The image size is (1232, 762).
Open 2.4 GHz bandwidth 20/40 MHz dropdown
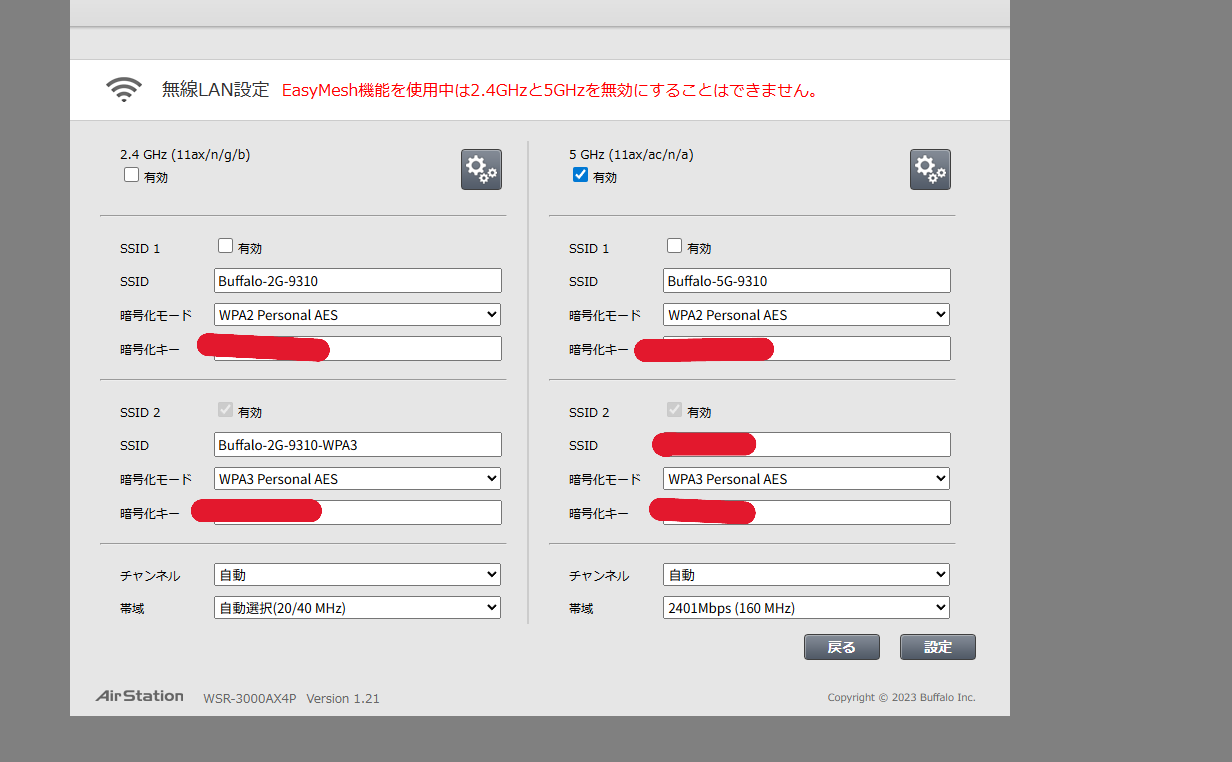coord(357,607)
